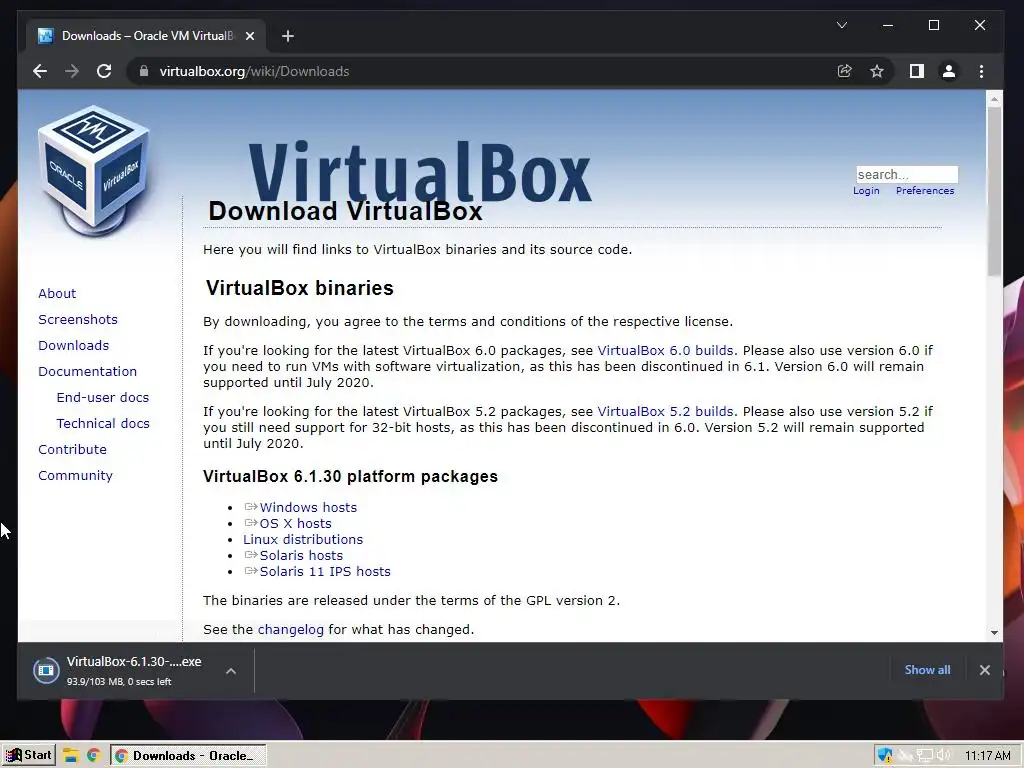Viewport: 1024px width, 768px height.
Task: Show all downloads
Action: tap(927, 670)
